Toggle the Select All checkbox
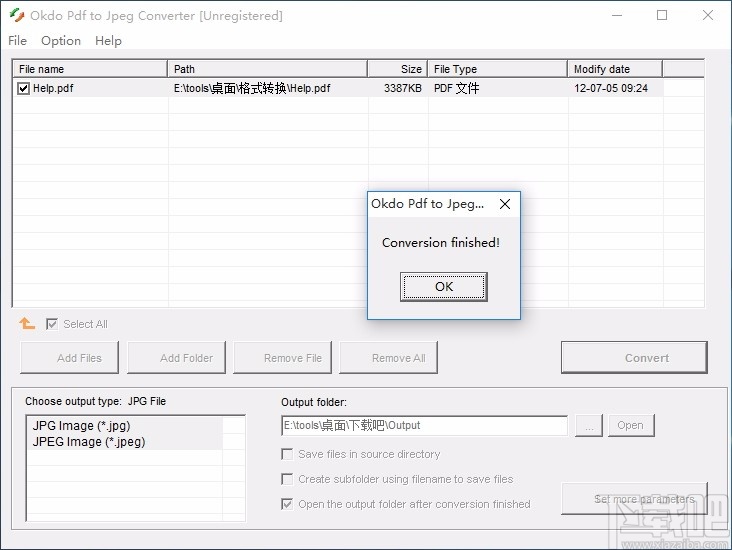 click(x=52, y=324)
